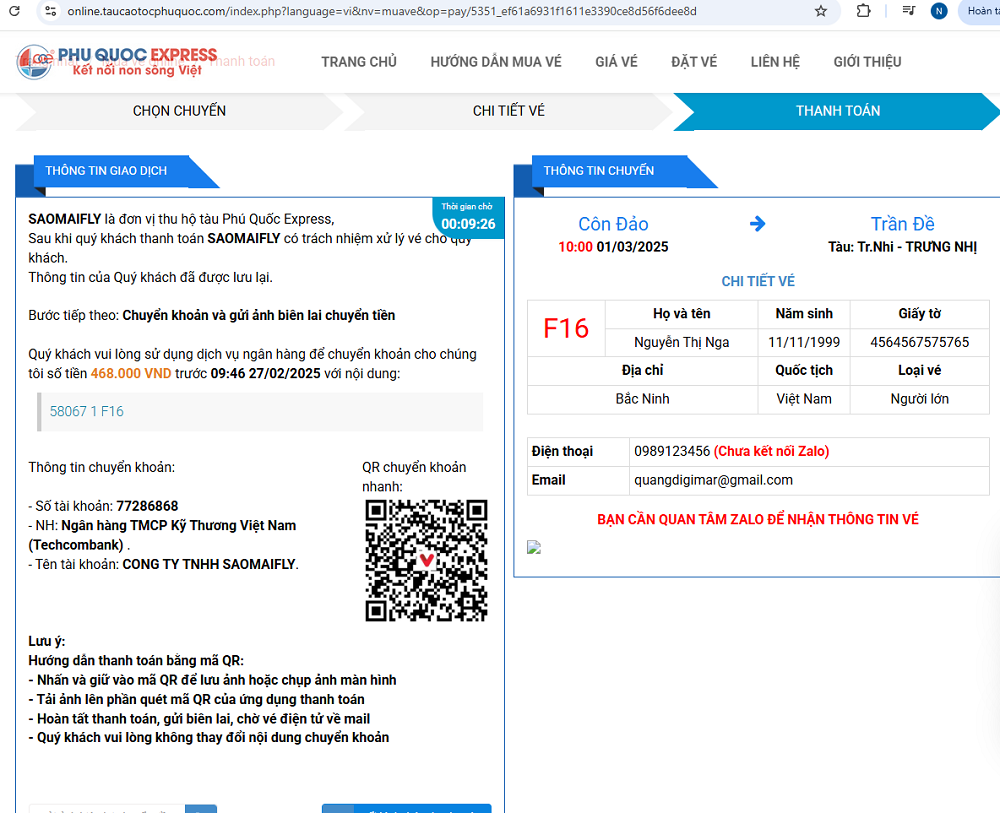The image size is (1000, 813).
Task: Click nationality cell Việt Nam
Action: point(804,399)
